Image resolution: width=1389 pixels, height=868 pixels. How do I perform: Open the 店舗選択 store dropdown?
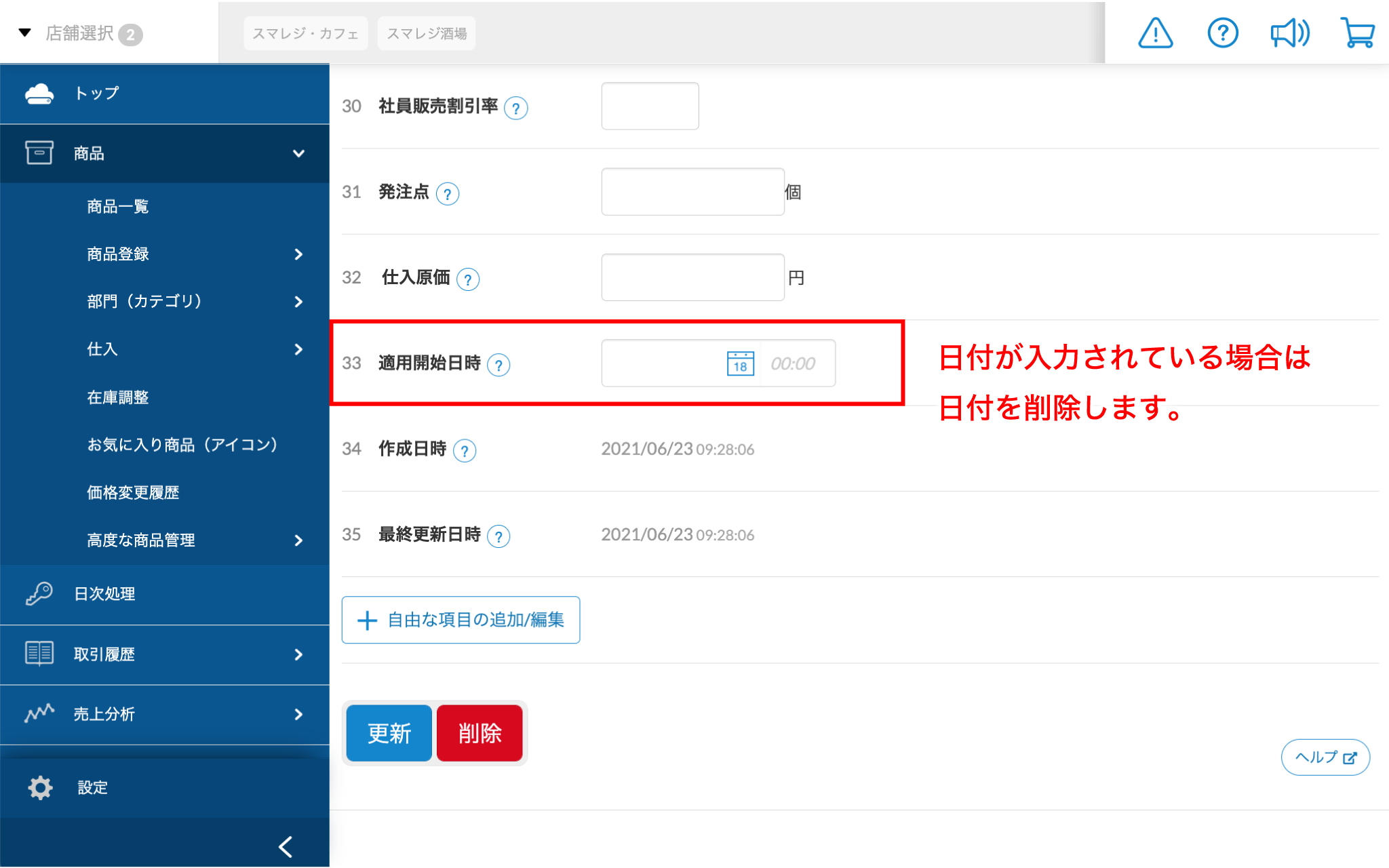click(x=80, y=33)
